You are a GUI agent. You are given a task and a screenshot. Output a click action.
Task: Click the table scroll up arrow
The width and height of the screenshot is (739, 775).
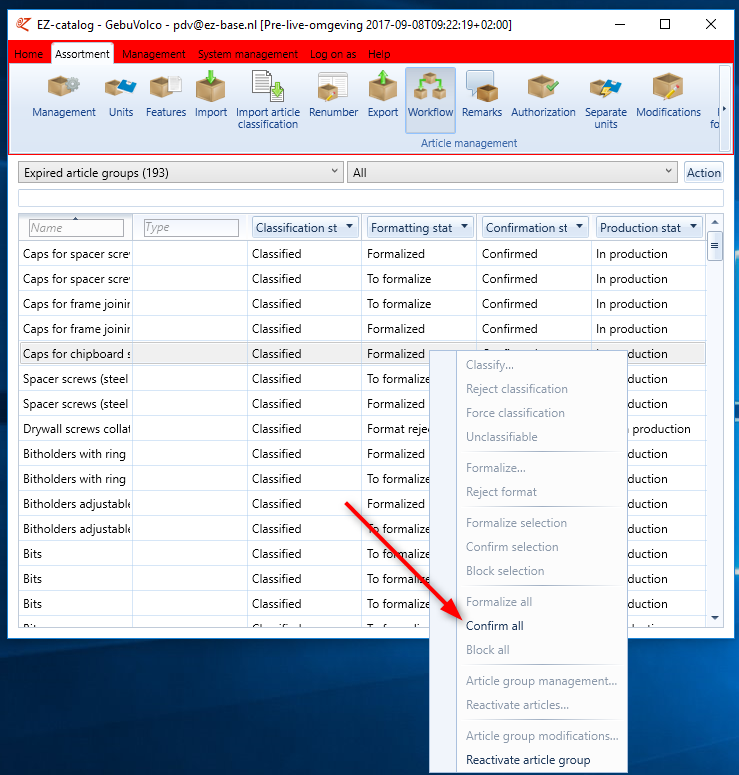coord(715,222)
